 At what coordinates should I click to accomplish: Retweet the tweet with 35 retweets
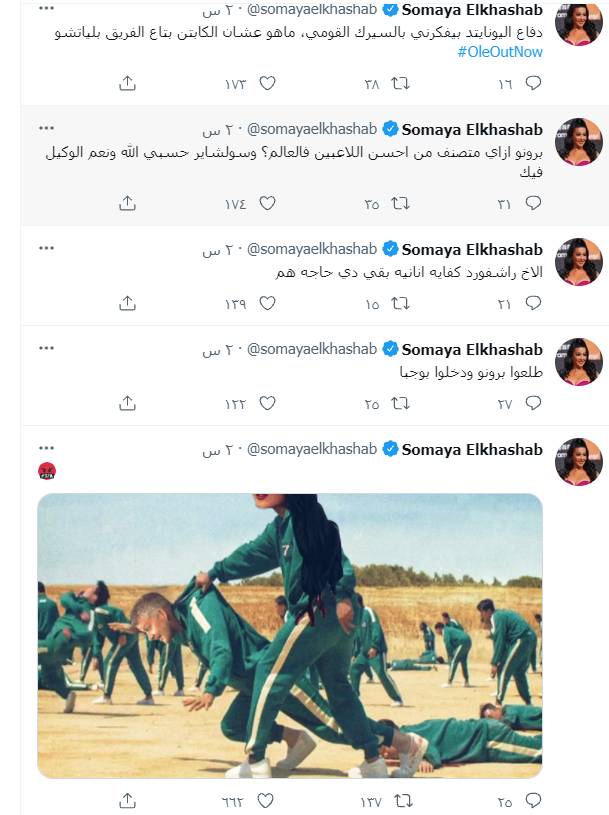pos(400,203)
